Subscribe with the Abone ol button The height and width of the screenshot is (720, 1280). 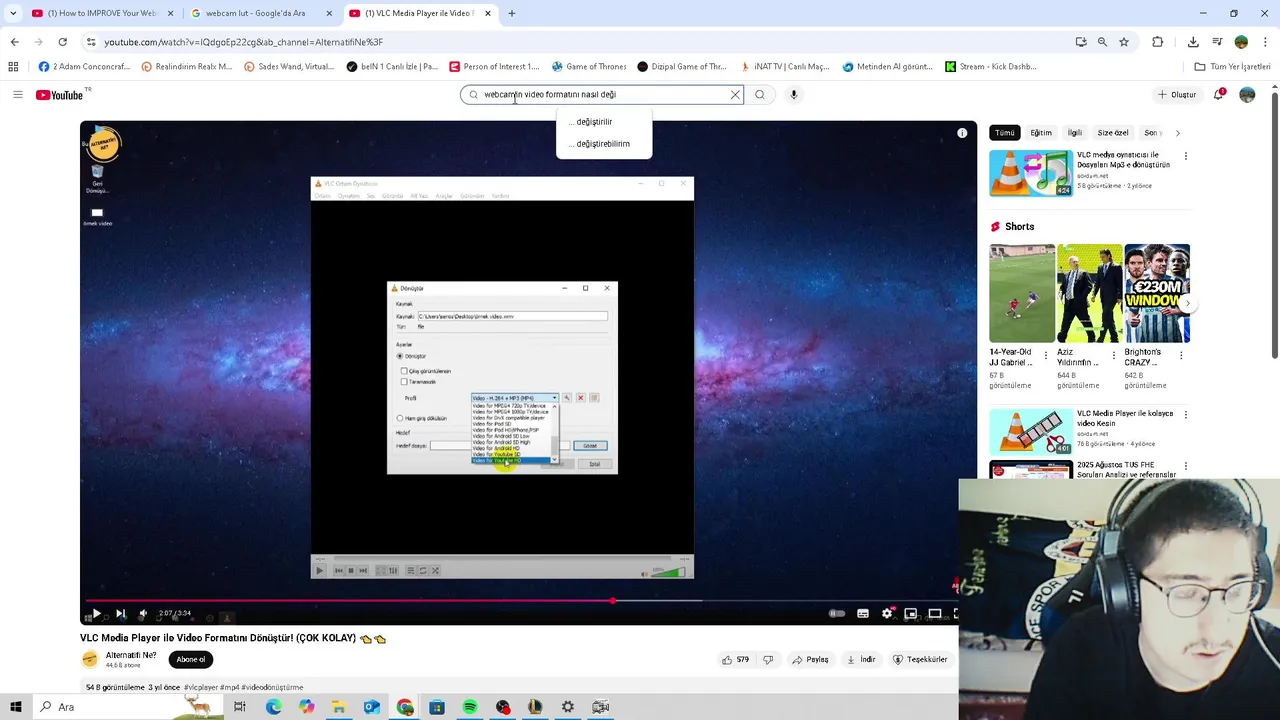(190, 660)
